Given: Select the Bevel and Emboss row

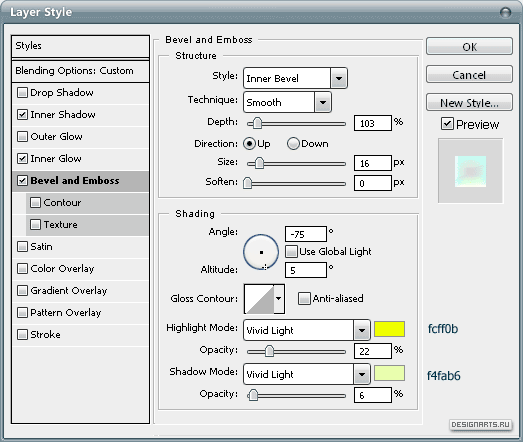Looking at the screenshot, I should tap(80, 180).
